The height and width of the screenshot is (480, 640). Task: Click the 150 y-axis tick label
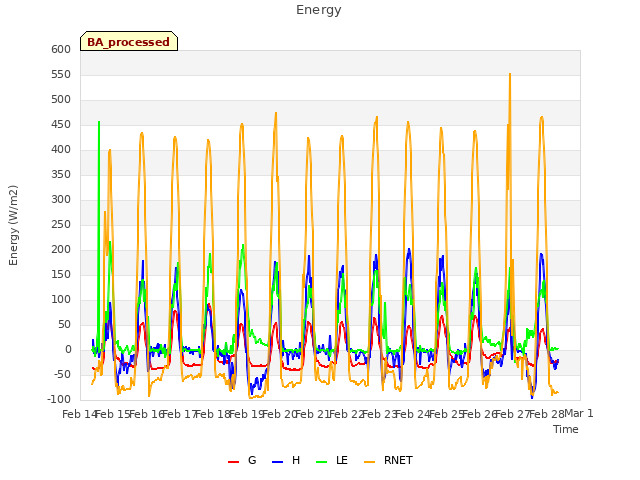click(x=61, y=274)
